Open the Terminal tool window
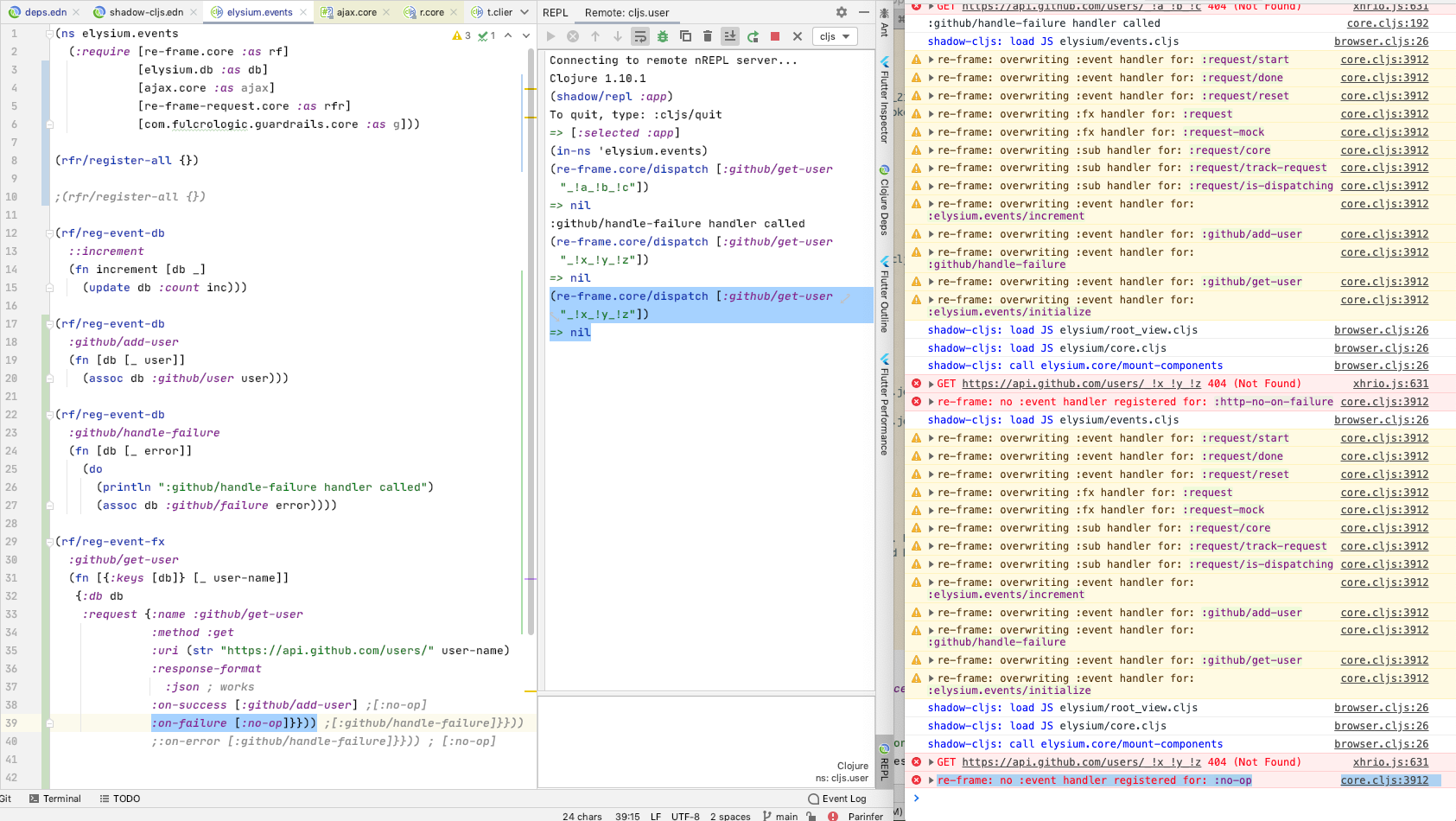The image size is (1456, 821). [x=54, y=799]
